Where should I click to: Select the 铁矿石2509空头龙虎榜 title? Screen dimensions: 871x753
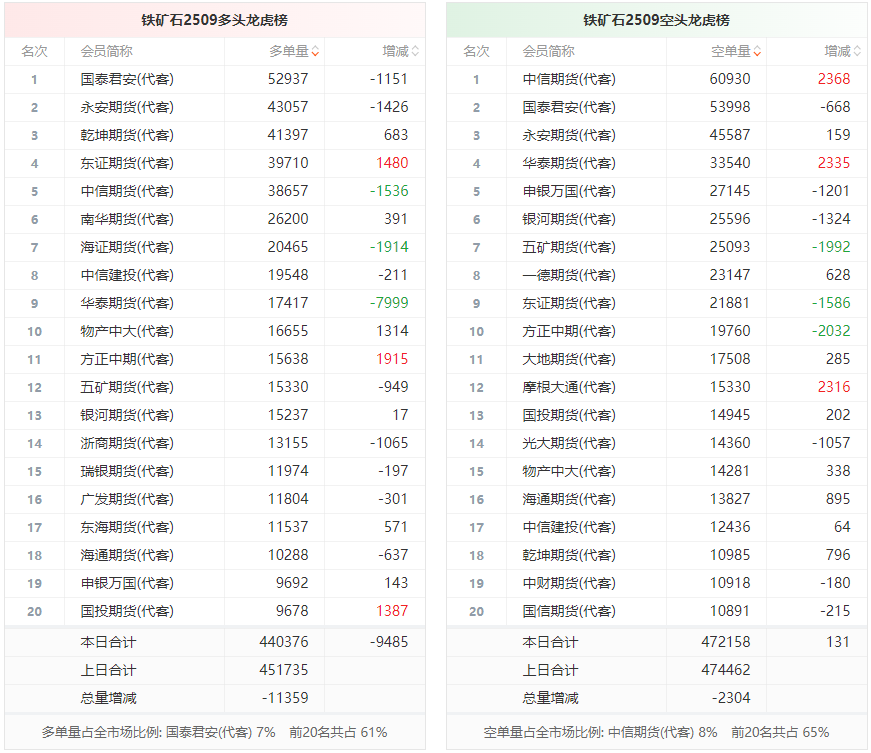657,20
